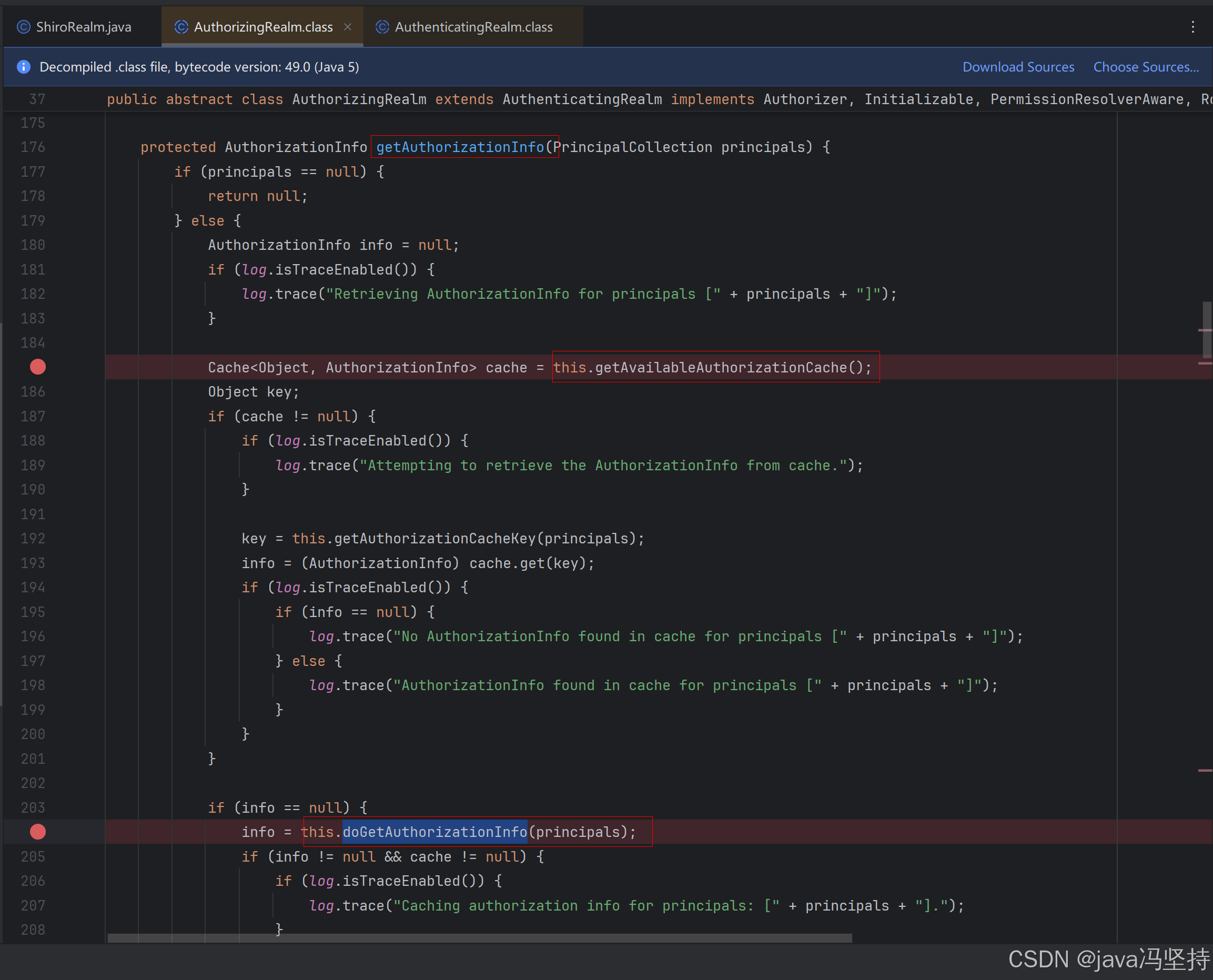Image resolution: width=1213 pixels, height=980 pixels.
Task: Click the getAuthorizationCacheKey method call
Action: 434,539
